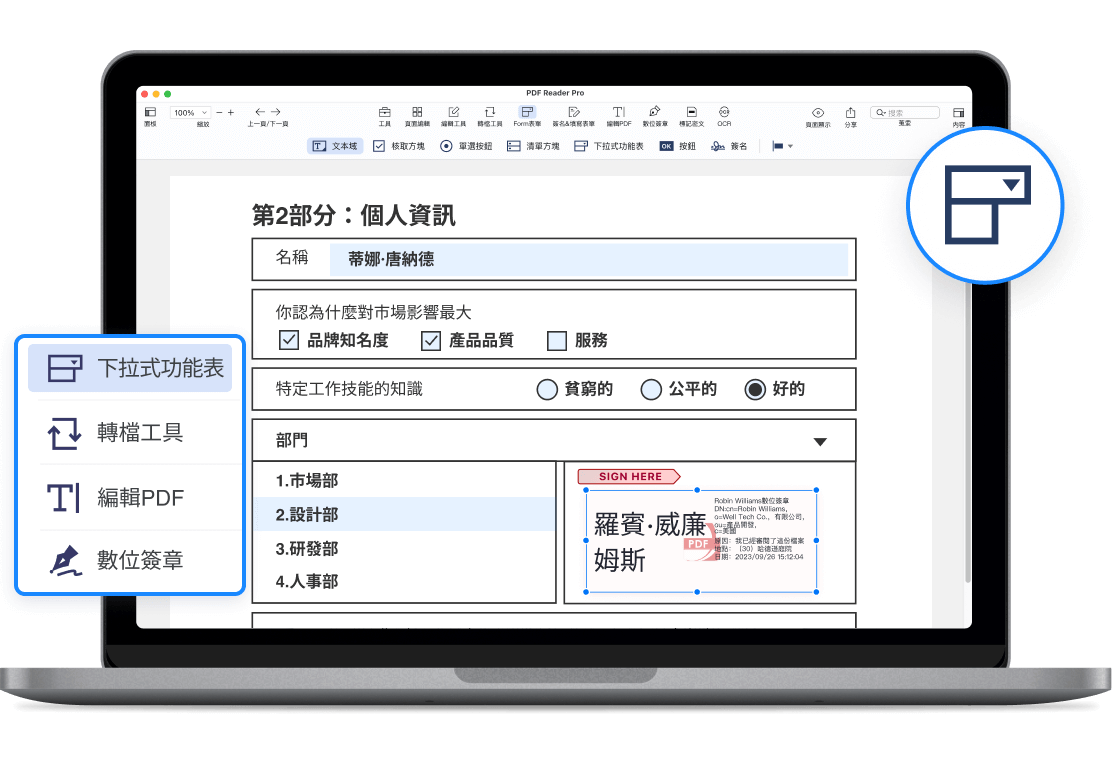Open the 轉檔工具 converter in top toolbar
Viewport: 1112px width, 760px height.
point(490,113)
